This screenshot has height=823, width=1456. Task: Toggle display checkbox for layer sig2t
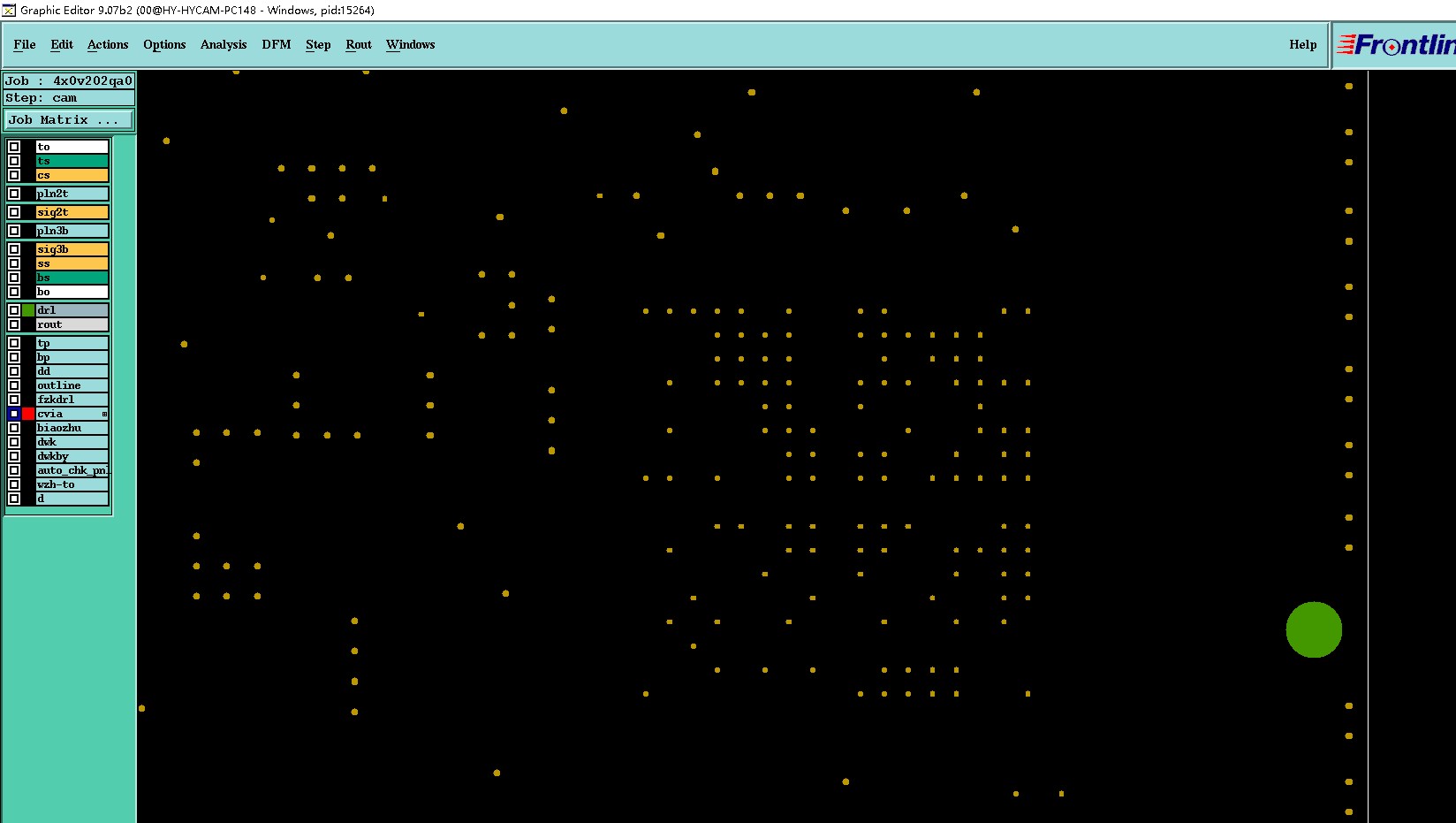pos(14,212)
